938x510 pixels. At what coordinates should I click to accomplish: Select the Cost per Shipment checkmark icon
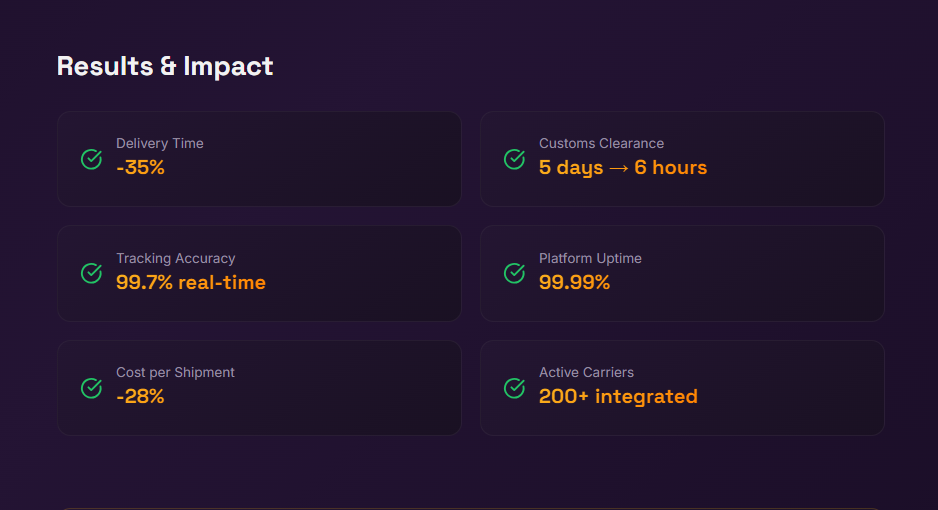point(91,388)
